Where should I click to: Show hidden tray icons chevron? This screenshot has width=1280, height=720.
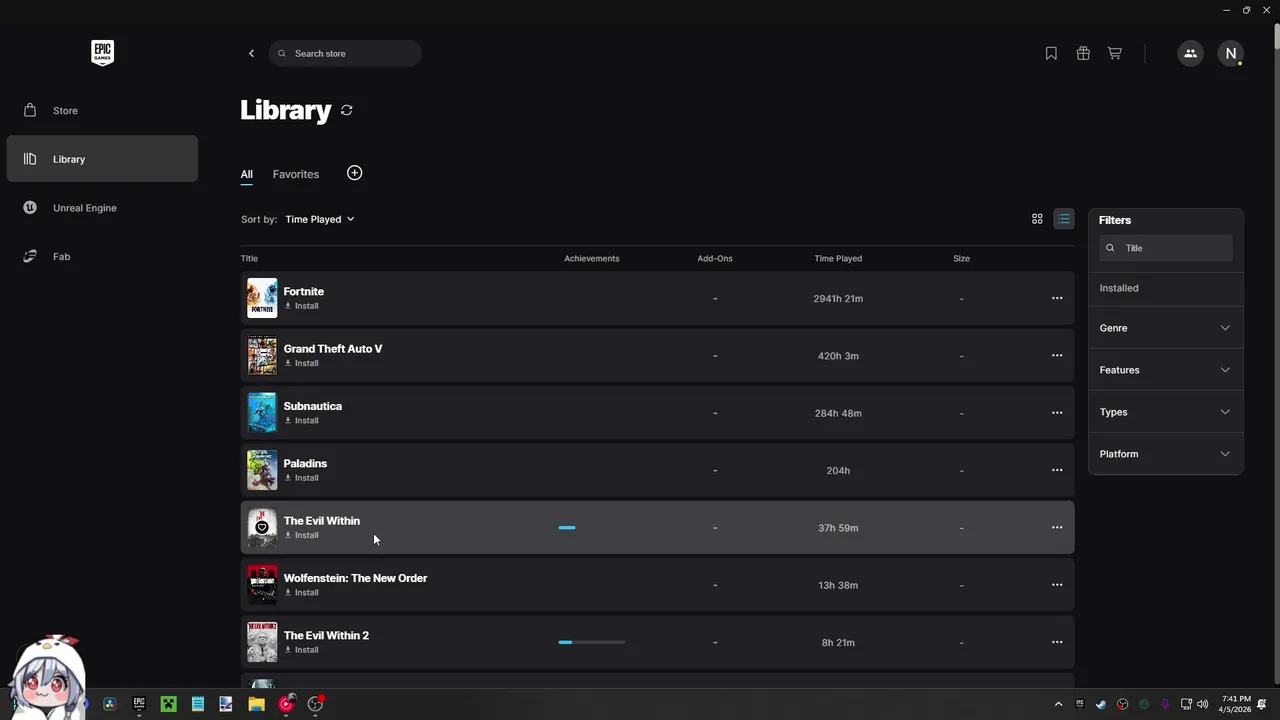pyautogui.click(x=1058, y=704)
